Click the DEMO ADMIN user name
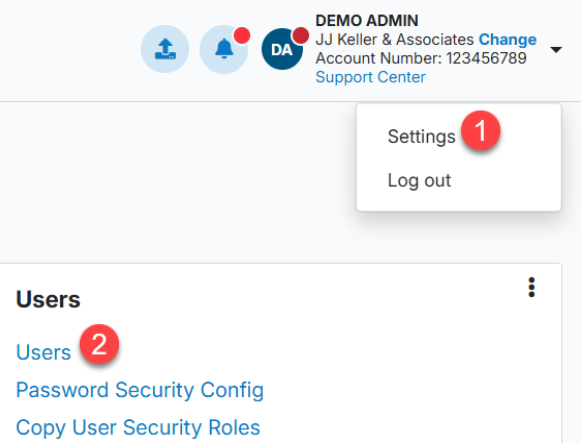The image size is (582, 443). click(367, 21)
